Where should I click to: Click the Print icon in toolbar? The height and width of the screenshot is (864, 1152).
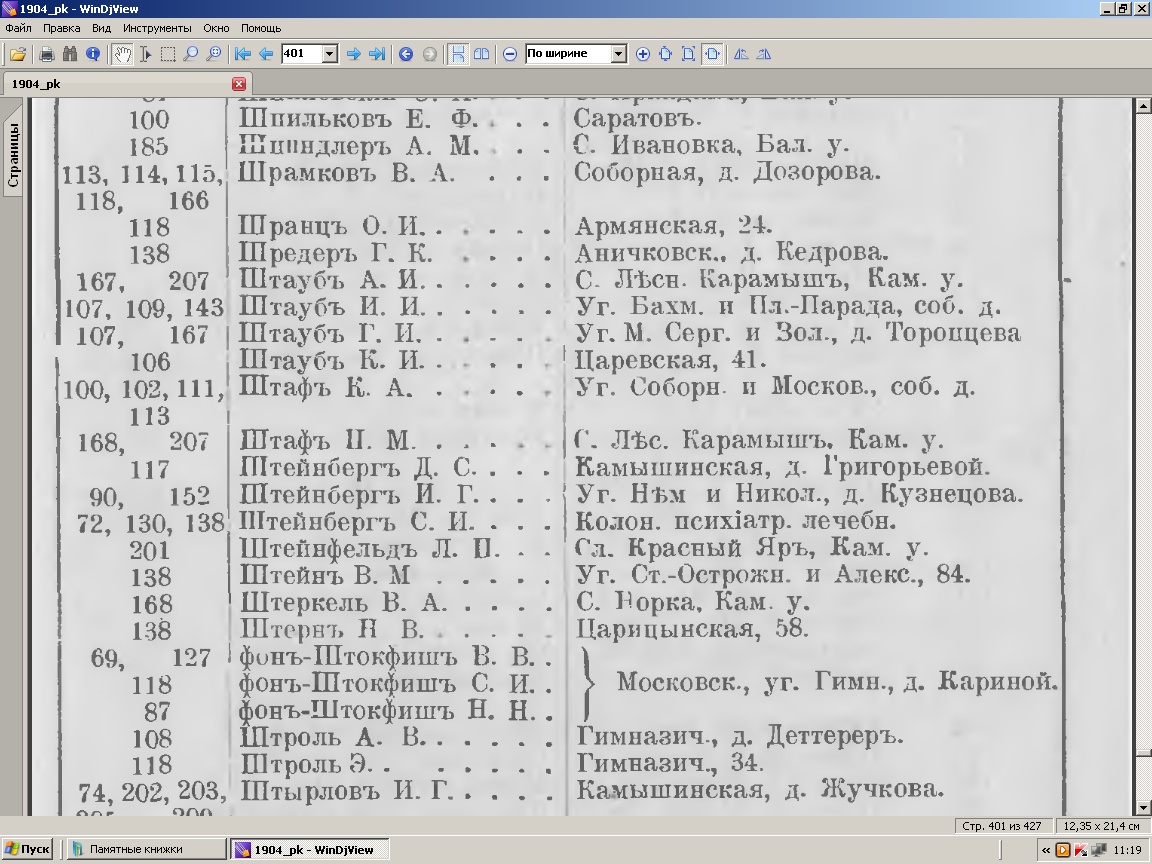(46, 54)
